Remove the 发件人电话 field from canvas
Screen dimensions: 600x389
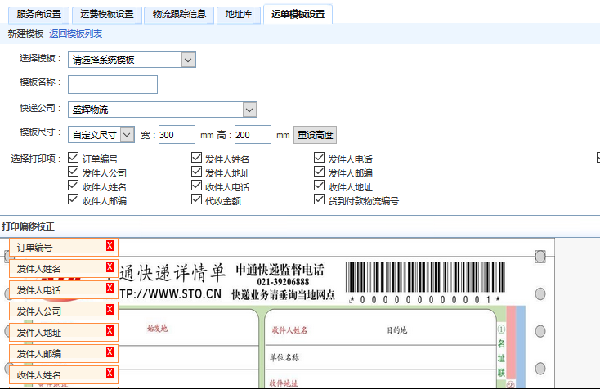coord(110,288)
